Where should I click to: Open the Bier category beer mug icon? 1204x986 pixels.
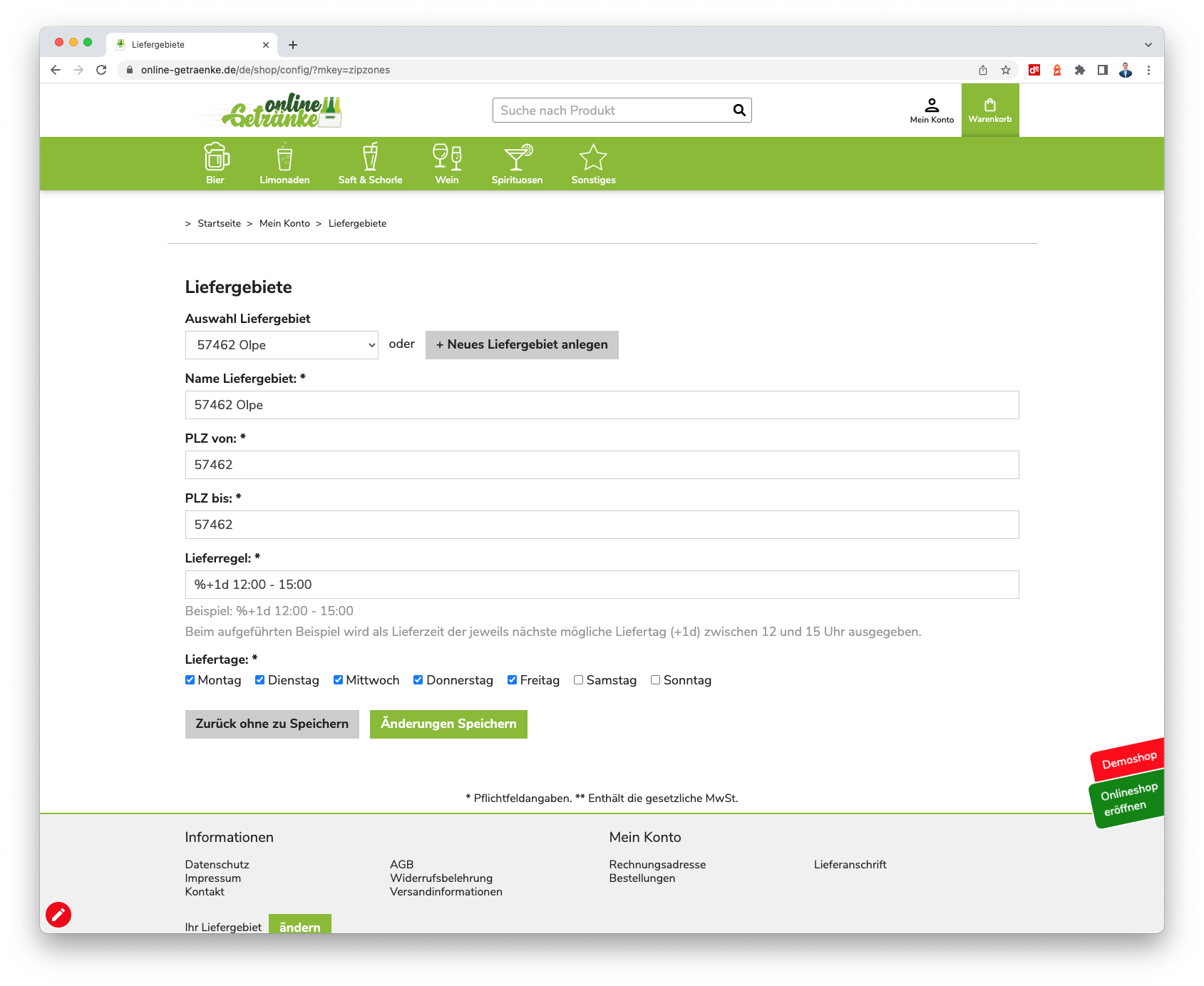pyautogui.click(x=216, y=157)
